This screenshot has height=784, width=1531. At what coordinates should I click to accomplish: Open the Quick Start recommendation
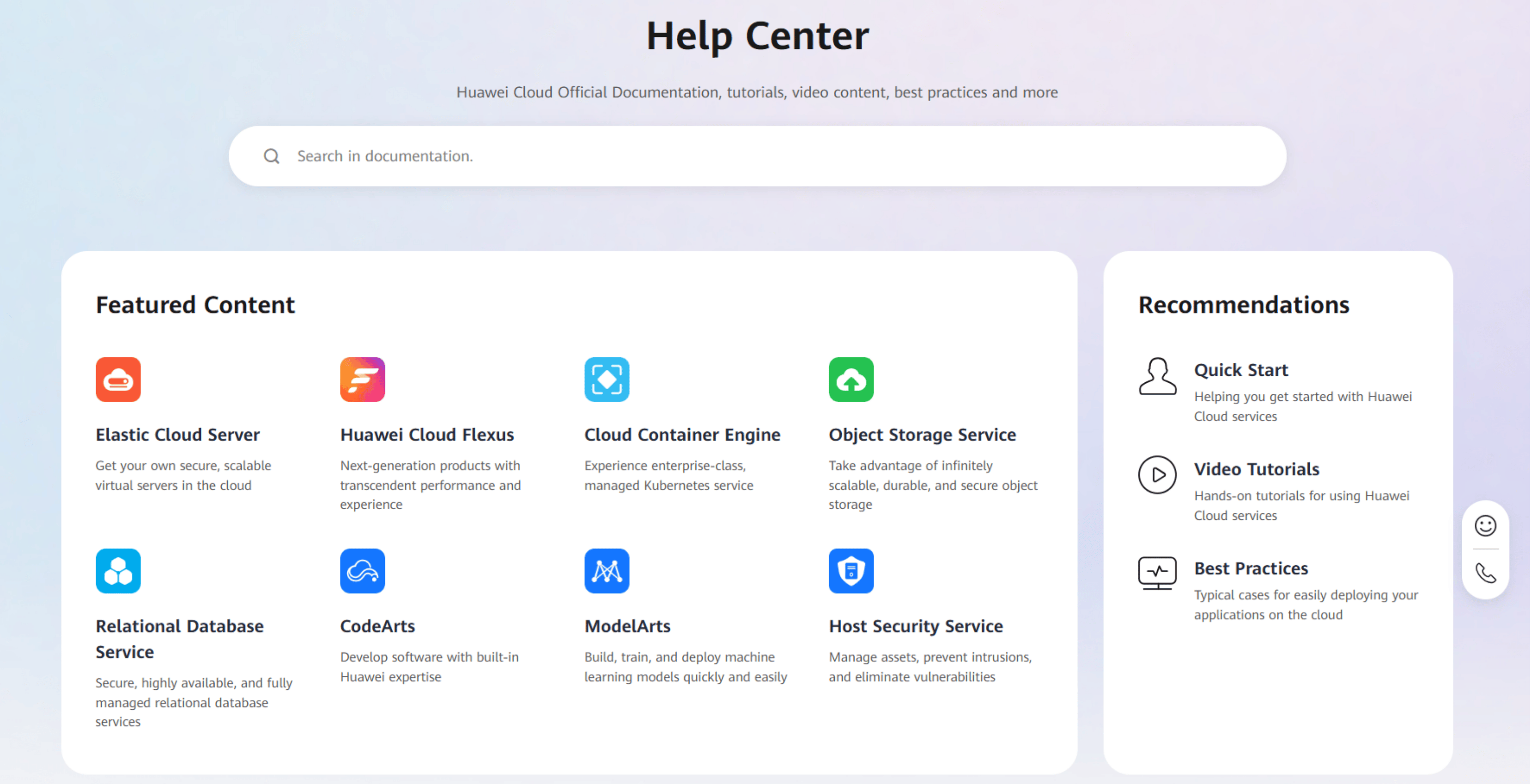click(1241, 370)
